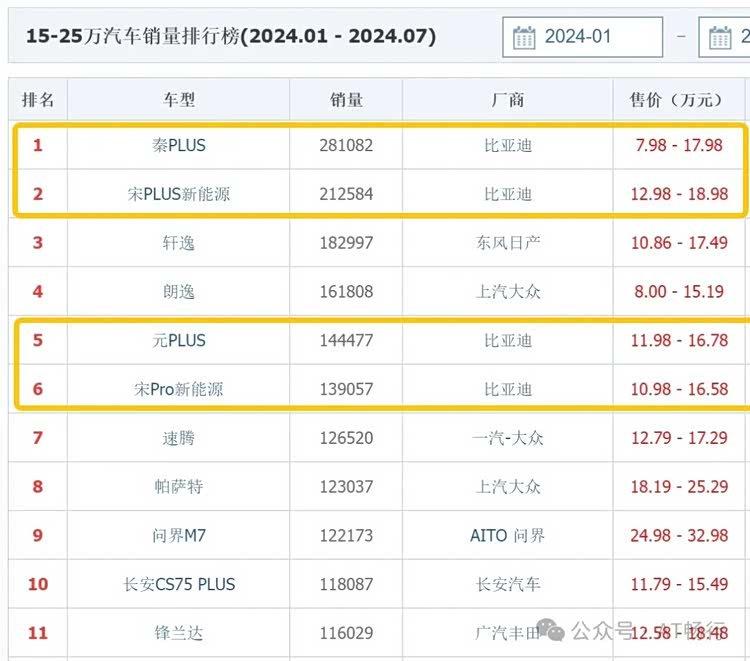Open the 秦PLUS model link
The width and height of the screenshot is (750, 661).
click(179, 145)
